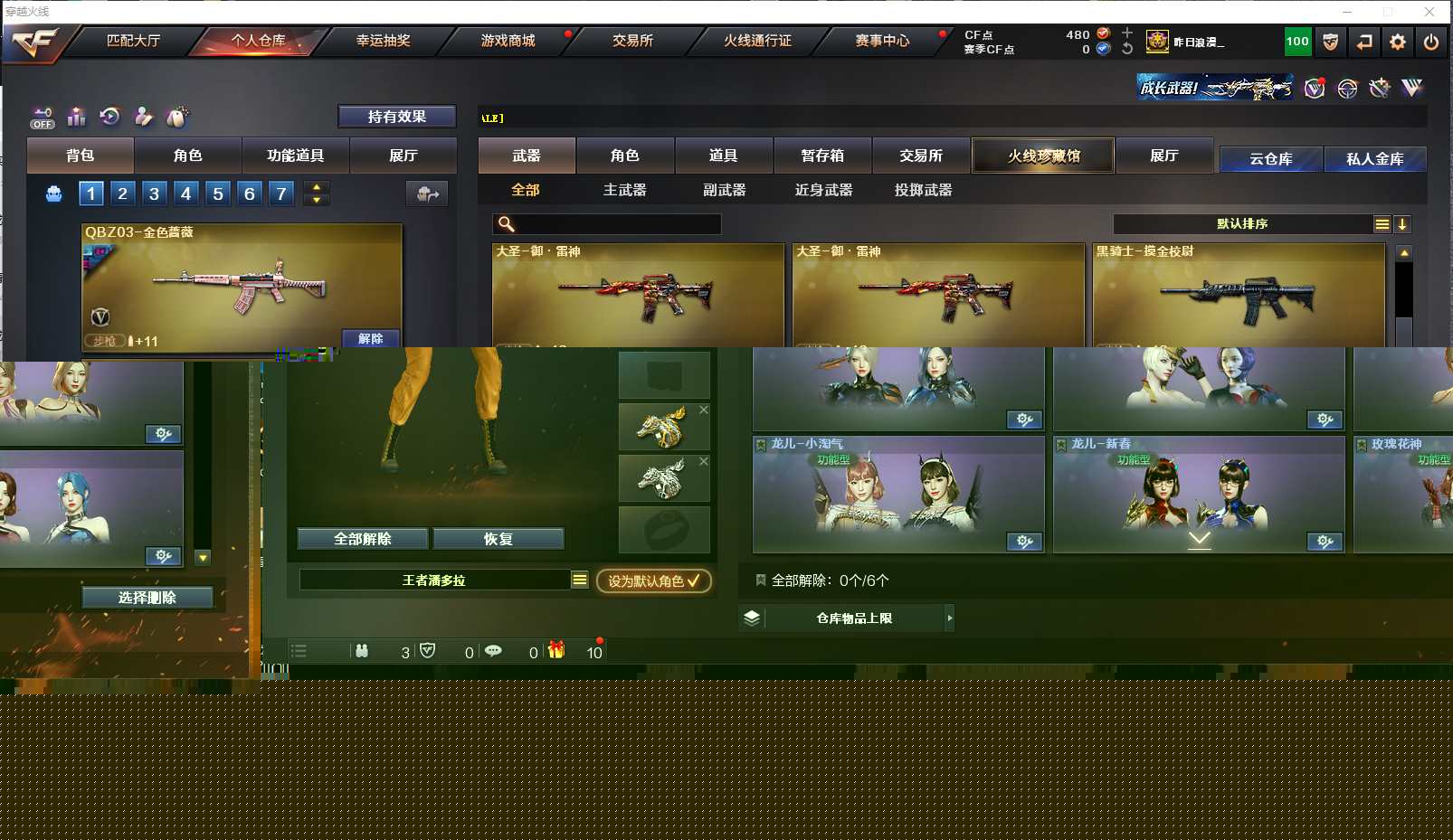Toggle the OFF key switch icon
The width and height of the screenshot is (1453, 840).
click(x=43, y=118)
